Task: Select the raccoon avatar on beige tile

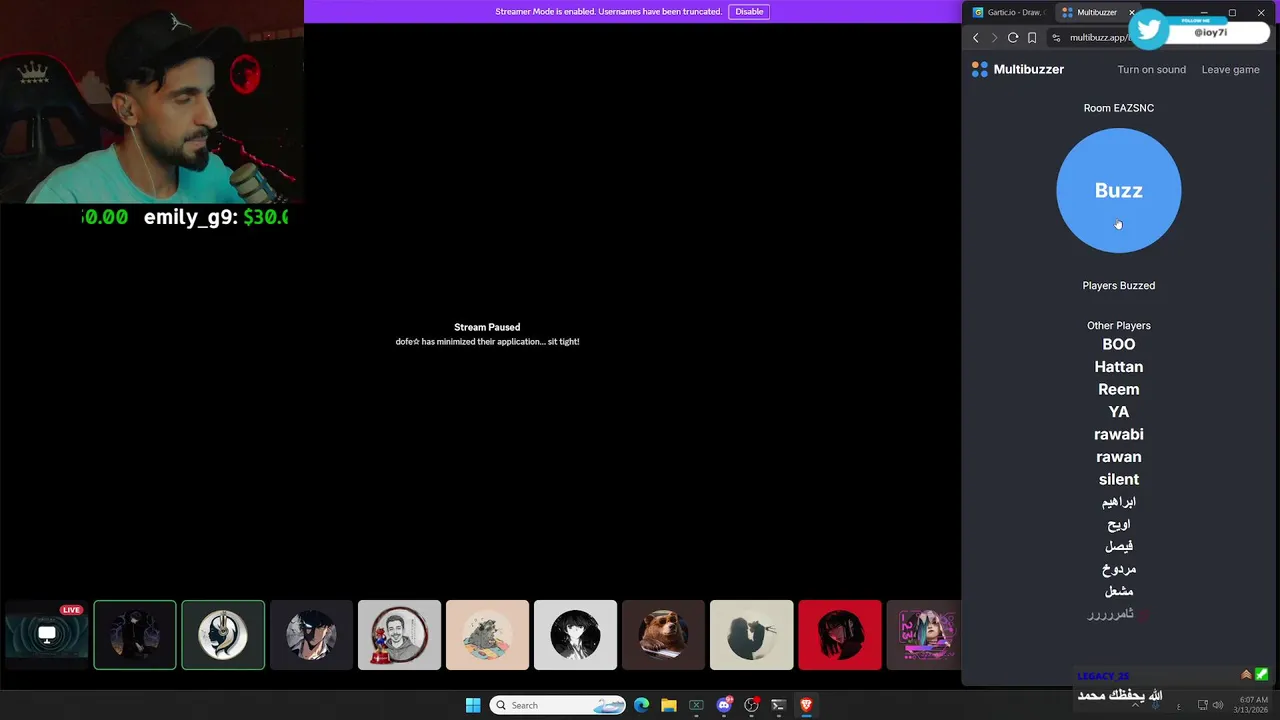Action: click(487, 635)
